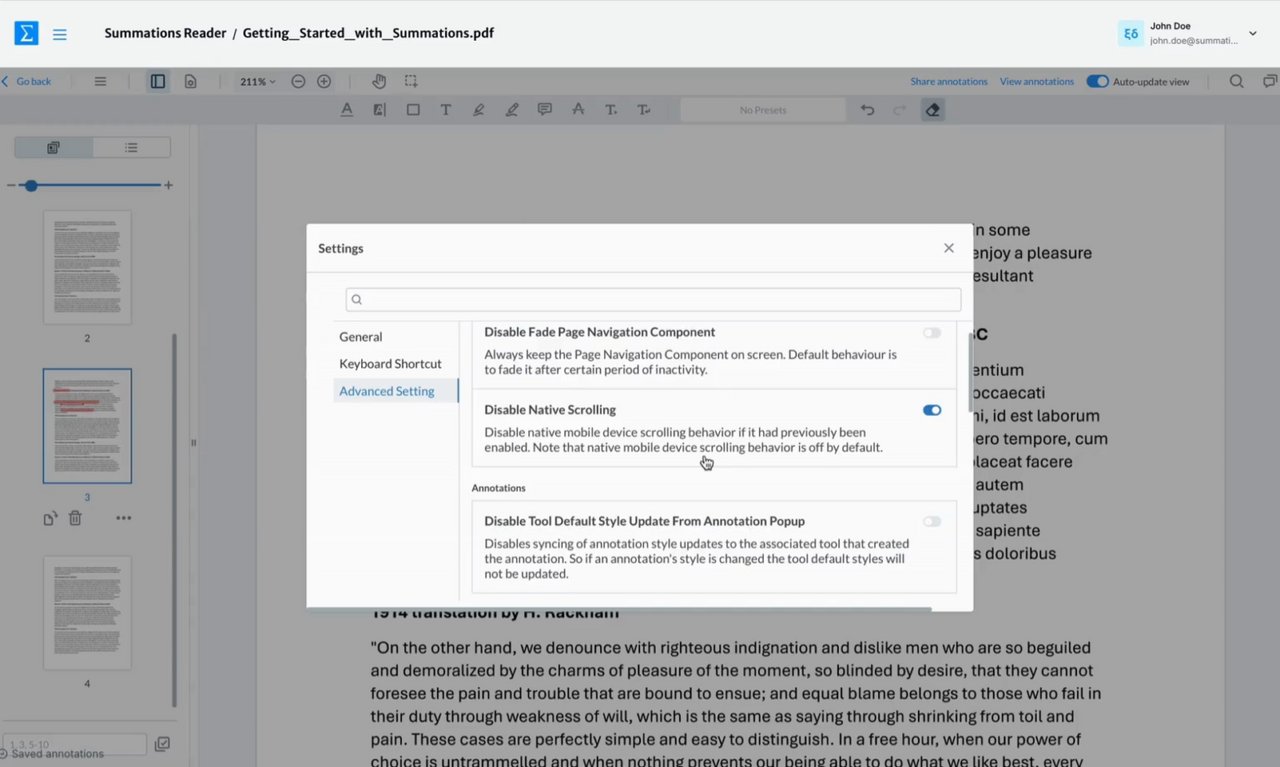Select the replace text tool

(x=644, y=110)
